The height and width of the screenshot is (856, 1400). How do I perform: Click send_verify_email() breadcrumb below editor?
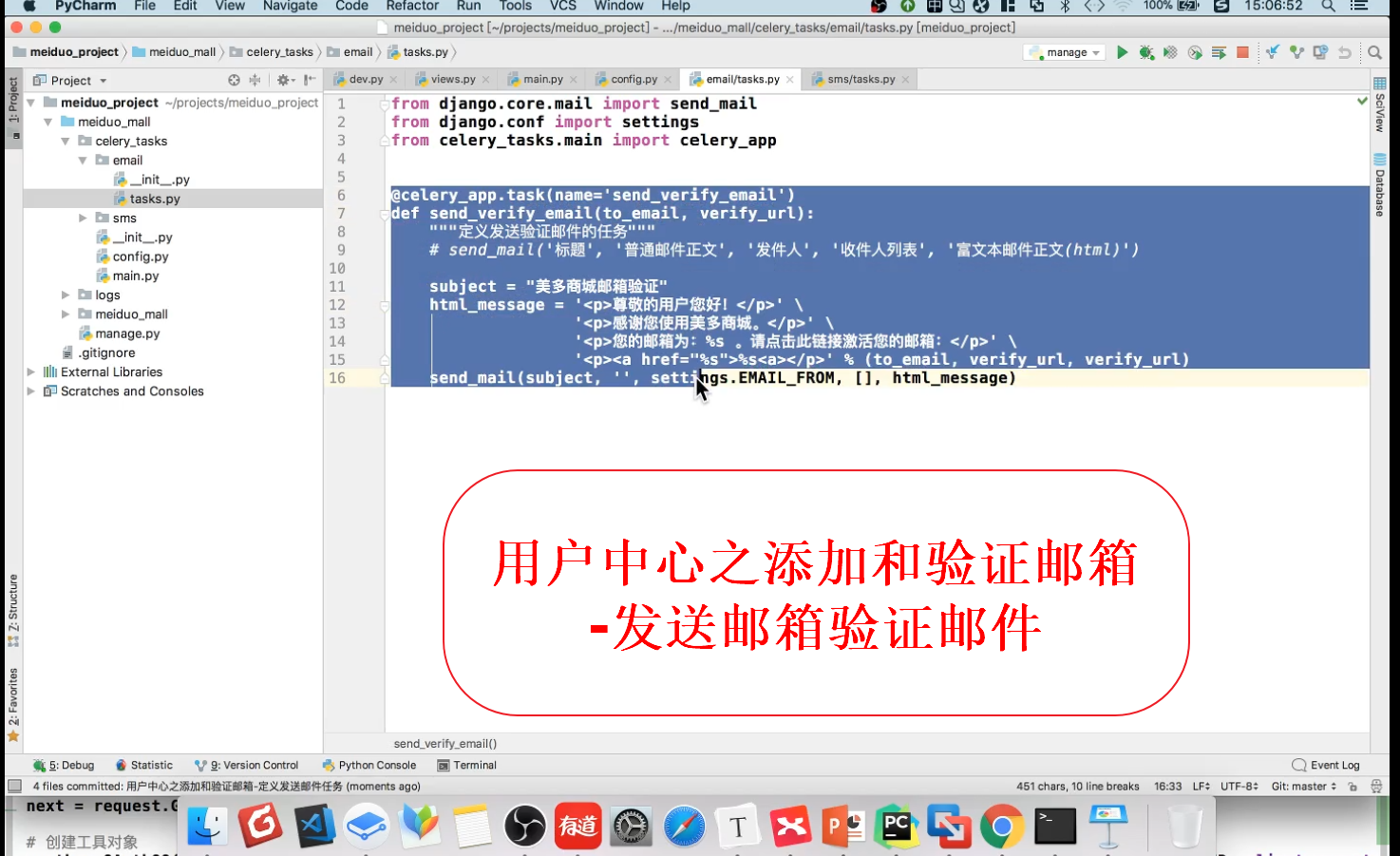click(x=445, y=743)
